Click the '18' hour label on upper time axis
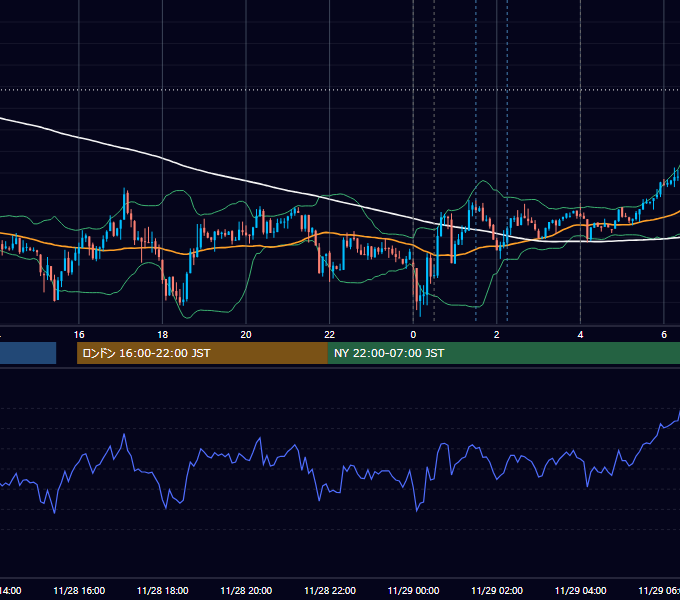680x600 pixels. (162, 335)
